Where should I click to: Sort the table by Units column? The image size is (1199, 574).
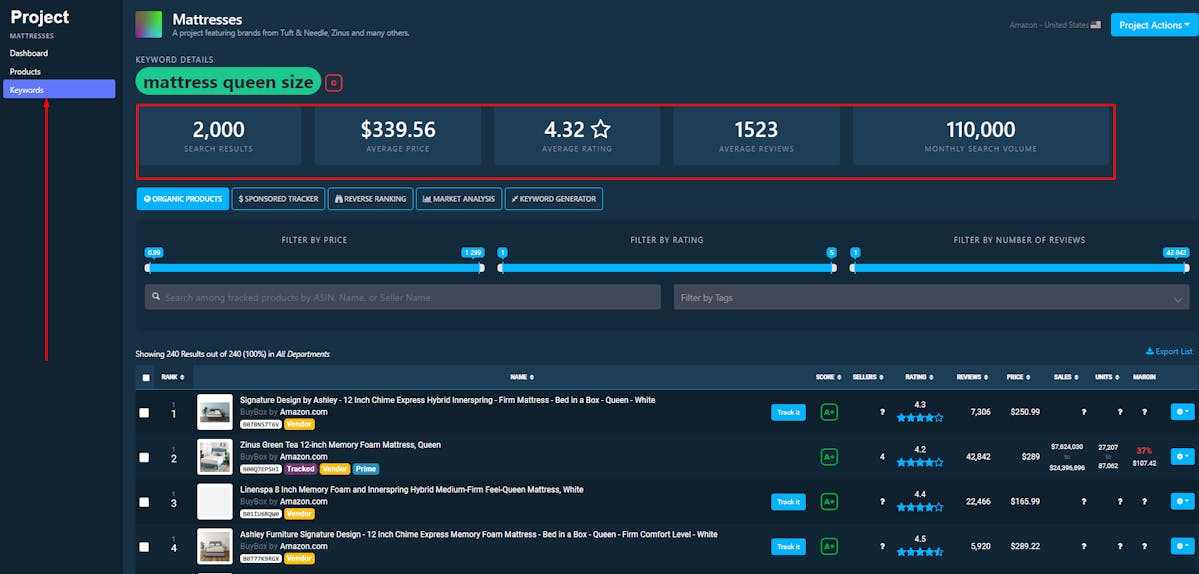click(1106, 377)
